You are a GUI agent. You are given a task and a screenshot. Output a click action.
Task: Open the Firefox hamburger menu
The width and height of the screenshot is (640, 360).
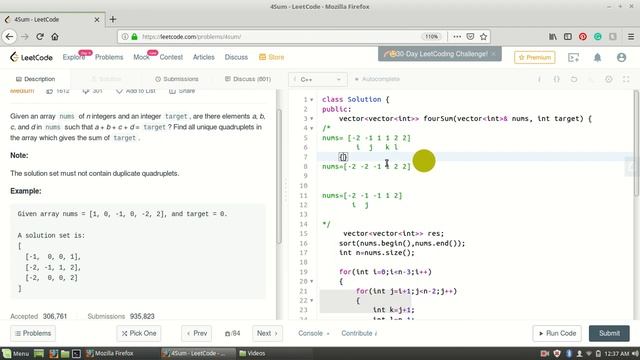coord(631,37)
